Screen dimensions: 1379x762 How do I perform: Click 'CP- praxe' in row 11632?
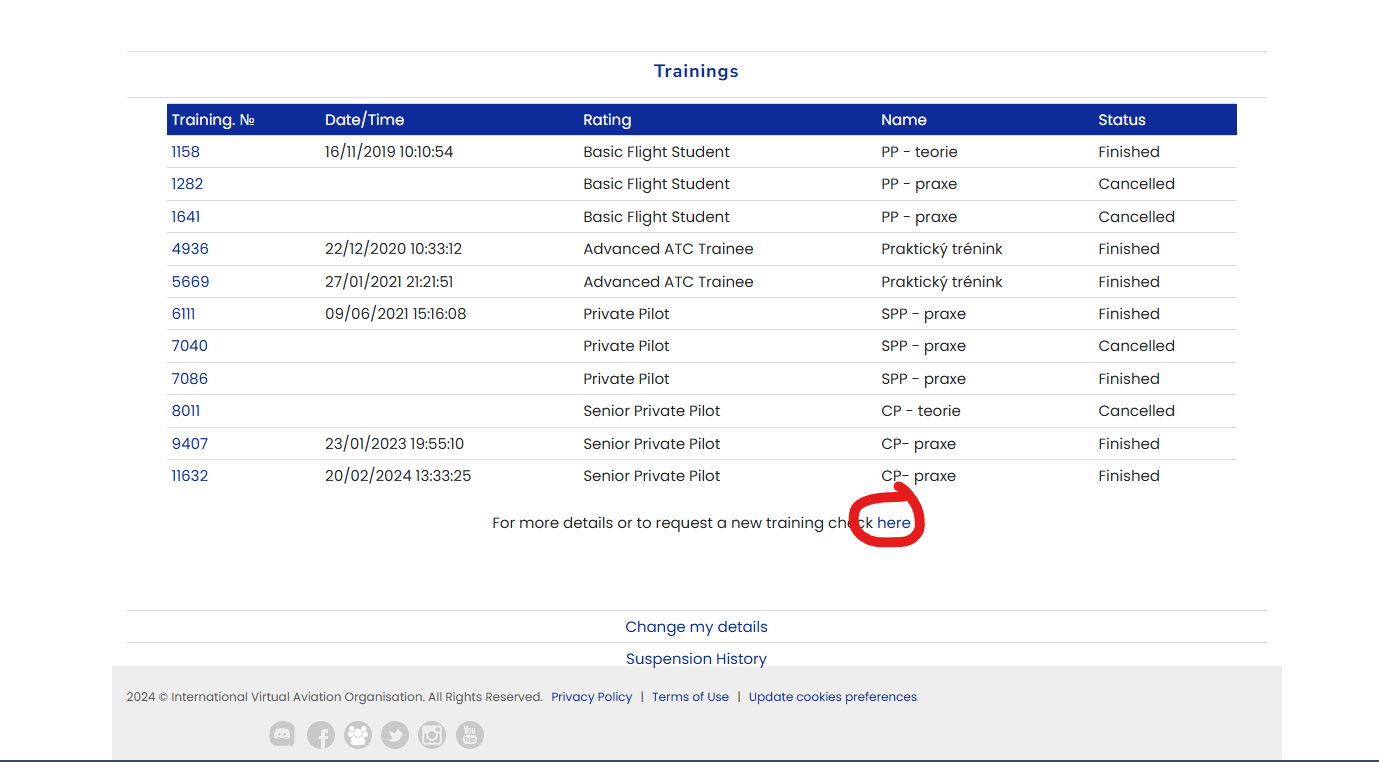click(918, 476)
